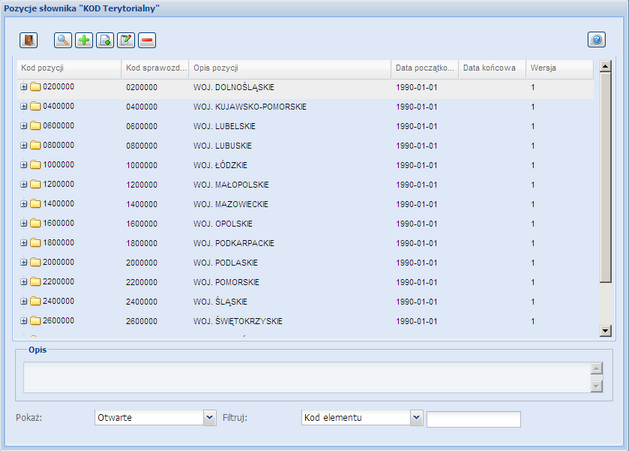Click the edit pencil icon
Image resolution: width=629 pixels, height=451 pixels.
(126, 40)
